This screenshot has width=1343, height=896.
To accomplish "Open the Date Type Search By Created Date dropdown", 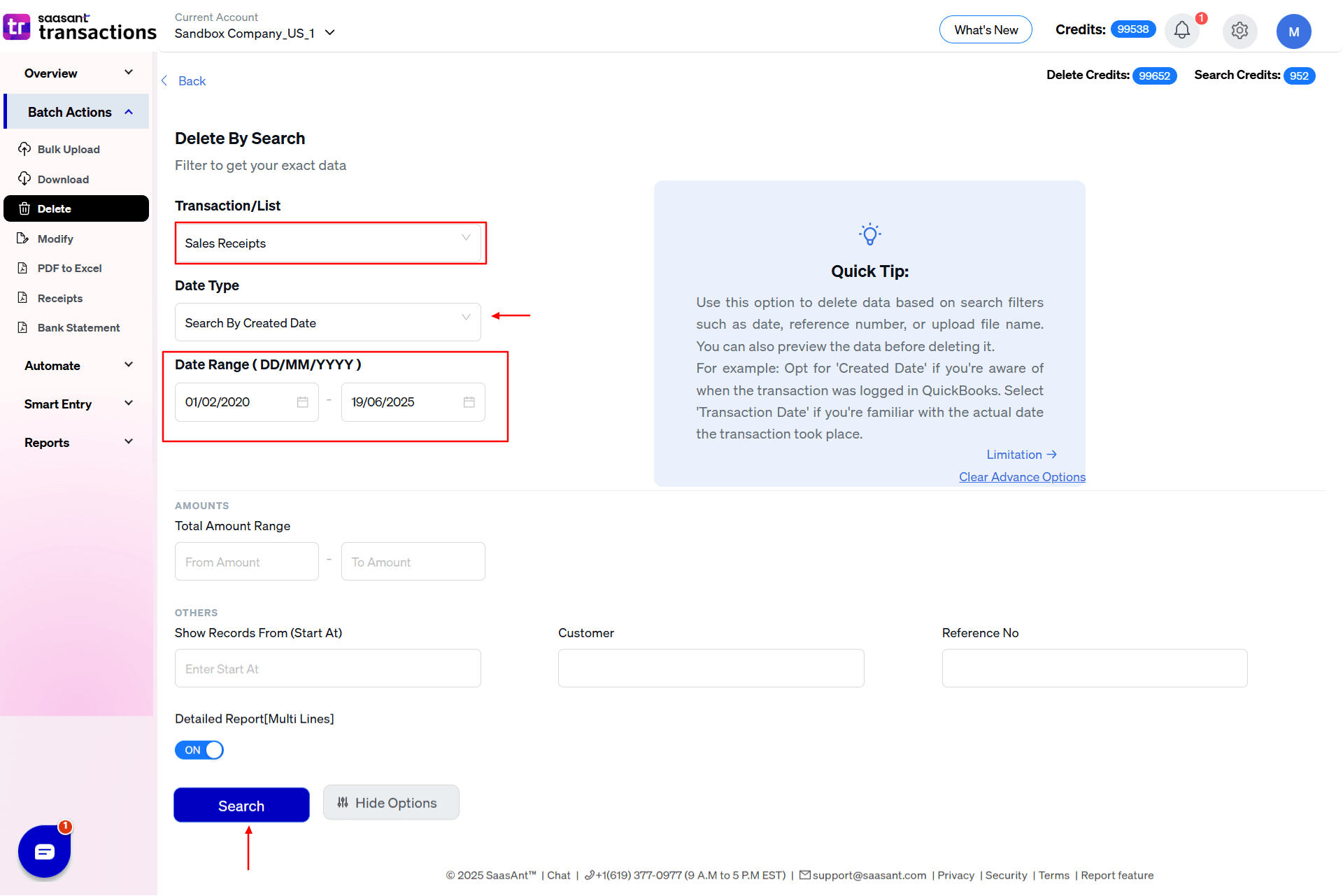I will click(328, 322).
